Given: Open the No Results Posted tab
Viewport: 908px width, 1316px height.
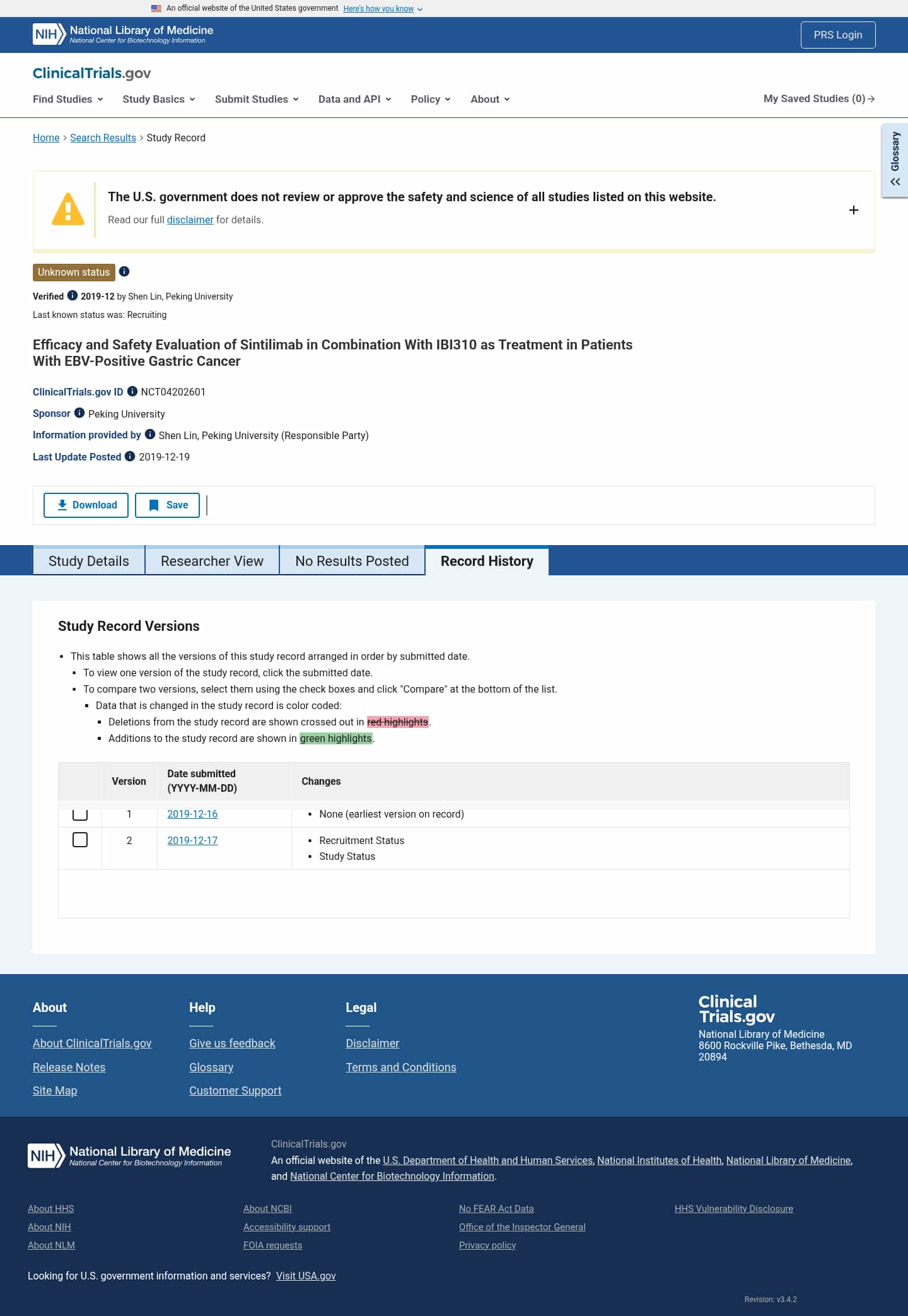Looking at the screenshot, I should pos(352,561).
